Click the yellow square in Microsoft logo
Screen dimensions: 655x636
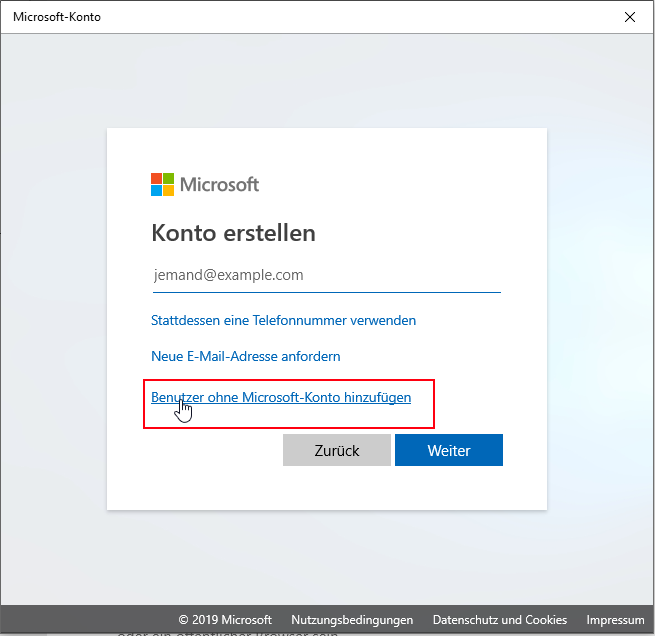tap(168, 190)
